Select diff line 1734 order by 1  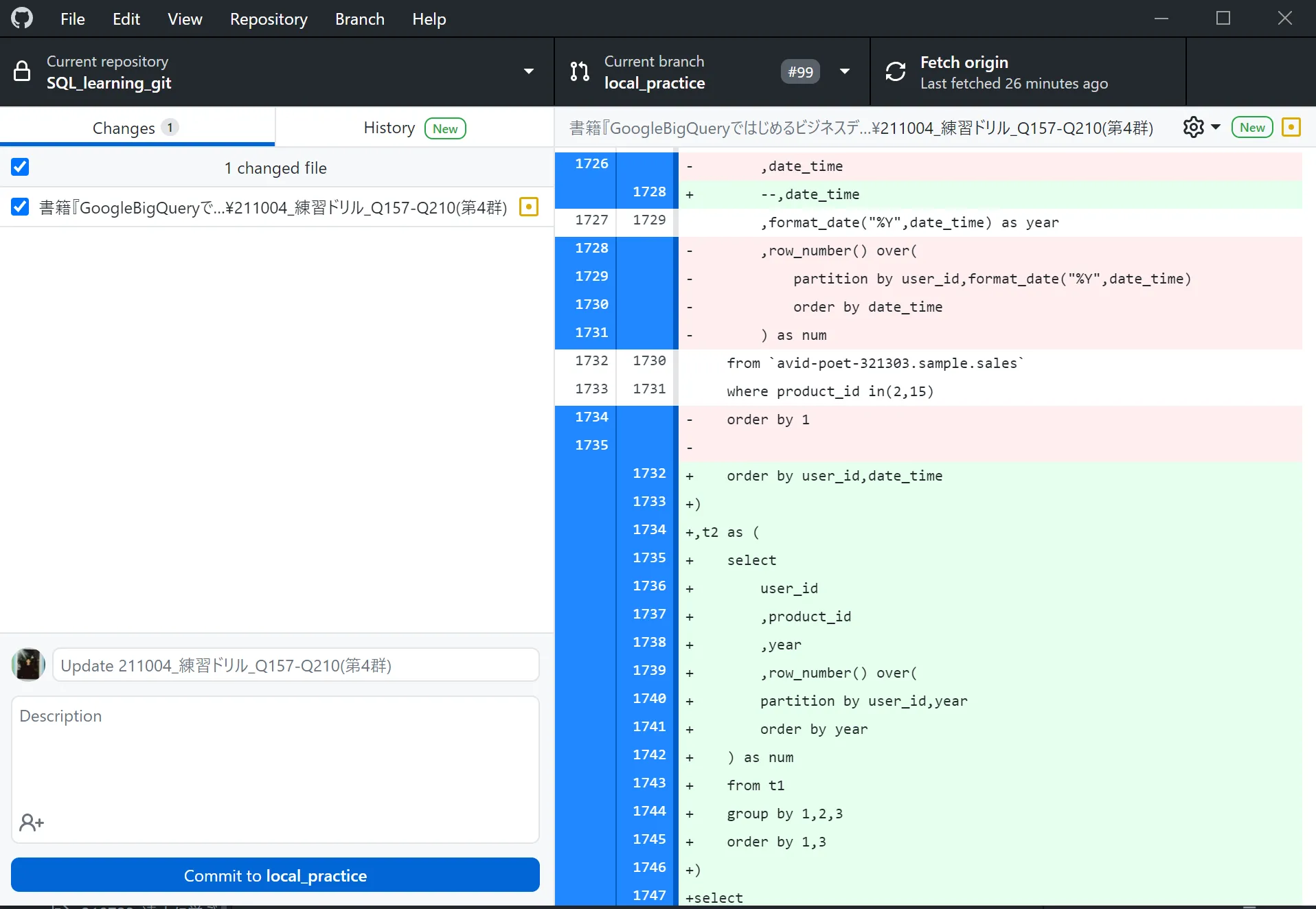591,417
